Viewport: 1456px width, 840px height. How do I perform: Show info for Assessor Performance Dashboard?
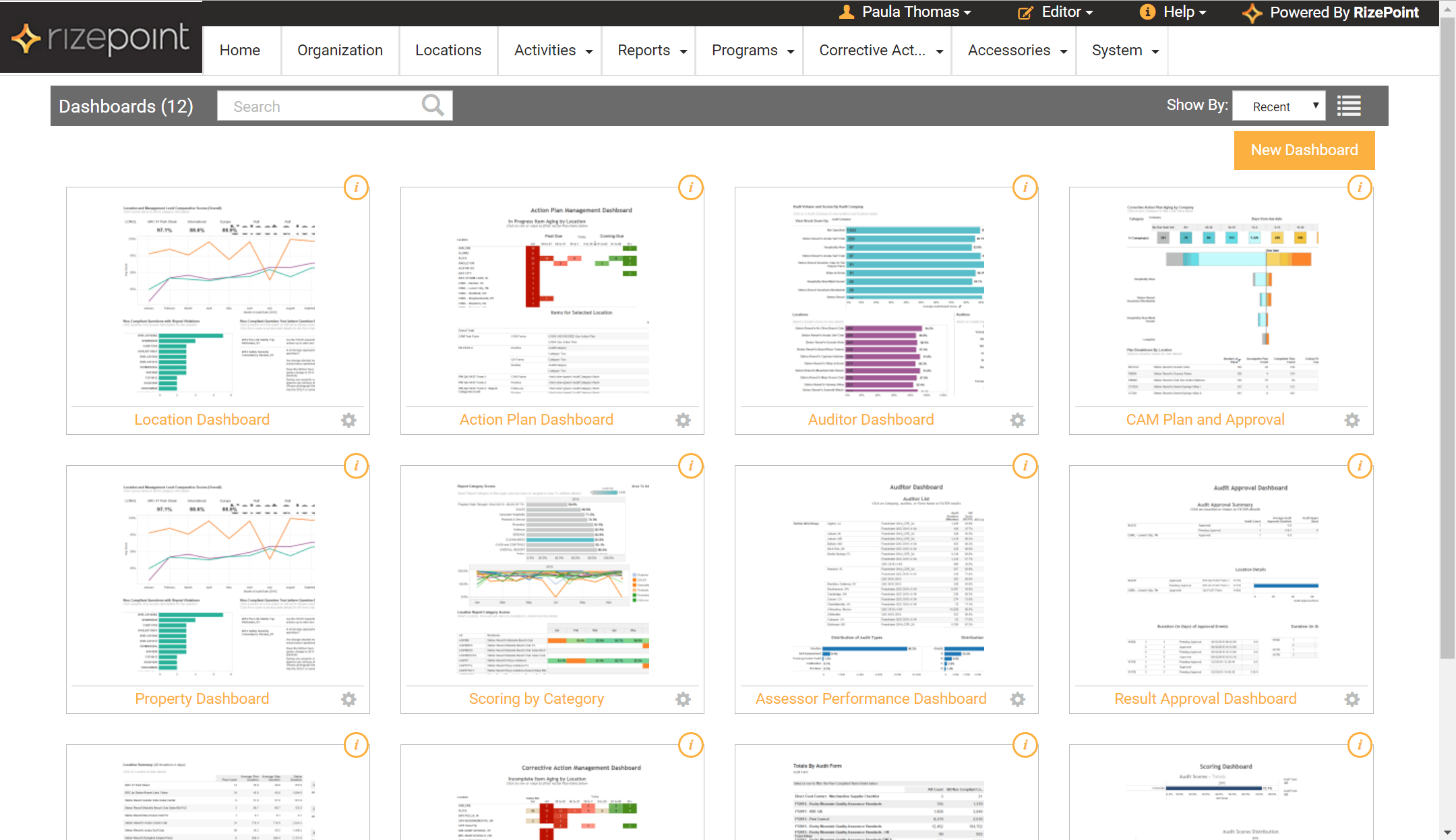(x=1025, y=466)
